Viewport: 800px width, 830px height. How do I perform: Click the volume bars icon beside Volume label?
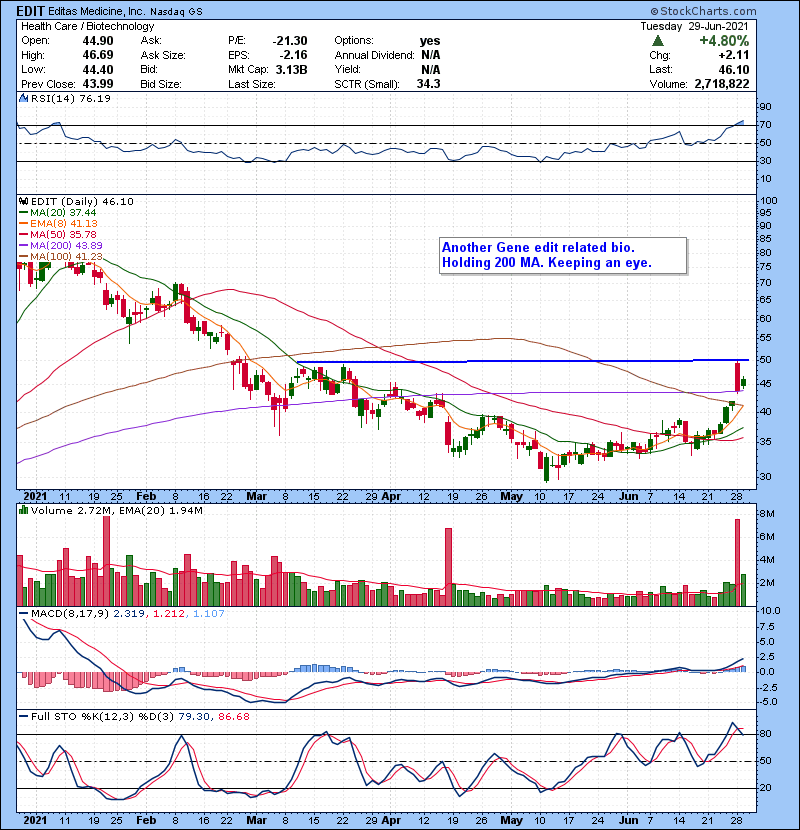pyautogui.click(x=23, y=510)
